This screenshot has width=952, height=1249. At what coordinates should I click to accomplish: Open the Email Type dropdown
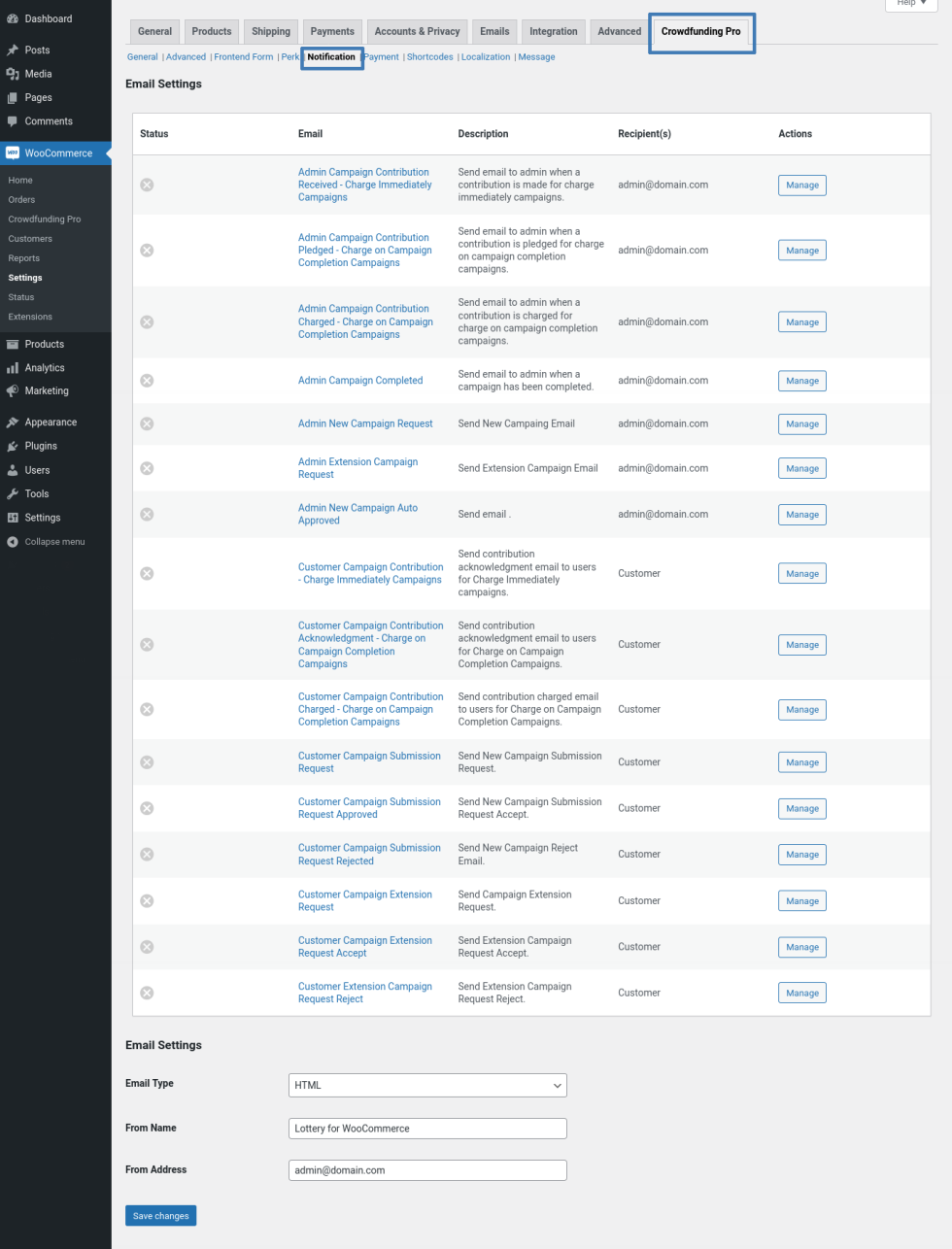click(427, 1085)
